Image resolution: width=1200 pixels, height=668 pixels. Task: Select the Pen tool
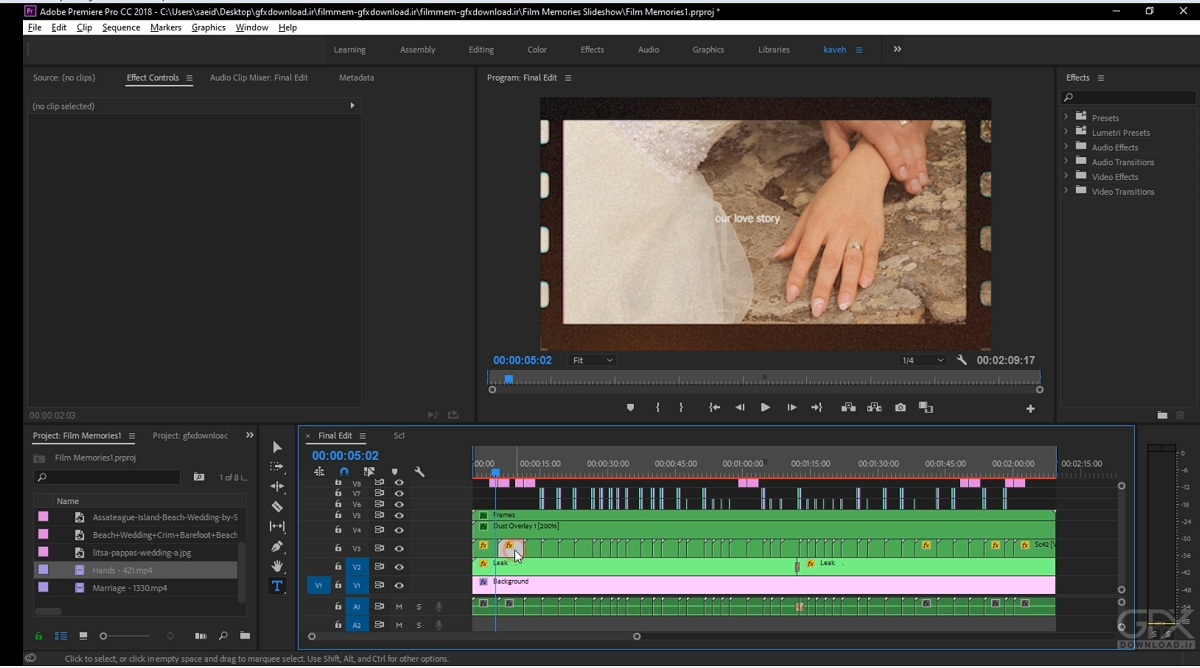click(277, 547)
